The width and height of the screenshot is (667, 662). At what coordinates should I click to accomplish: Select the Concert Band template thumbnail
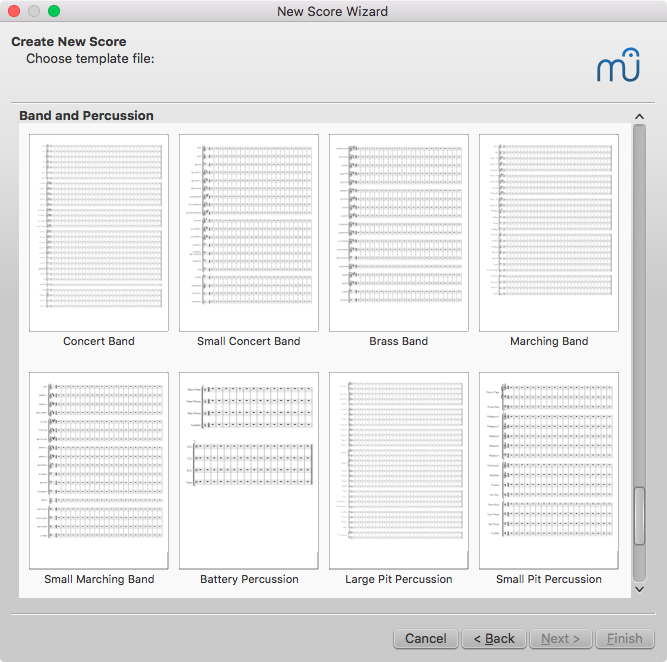click(x=99, y=233)
